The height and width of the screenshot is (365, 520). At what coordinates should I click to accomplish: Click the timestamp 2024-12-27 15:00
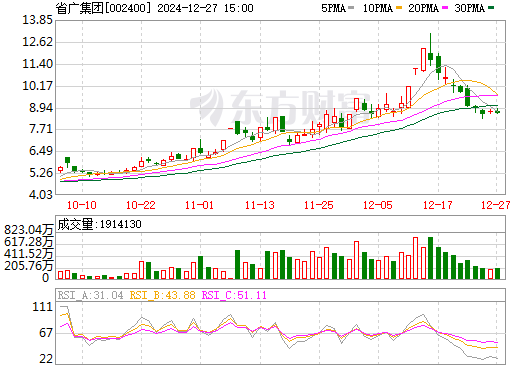click(x=205, y=8)
